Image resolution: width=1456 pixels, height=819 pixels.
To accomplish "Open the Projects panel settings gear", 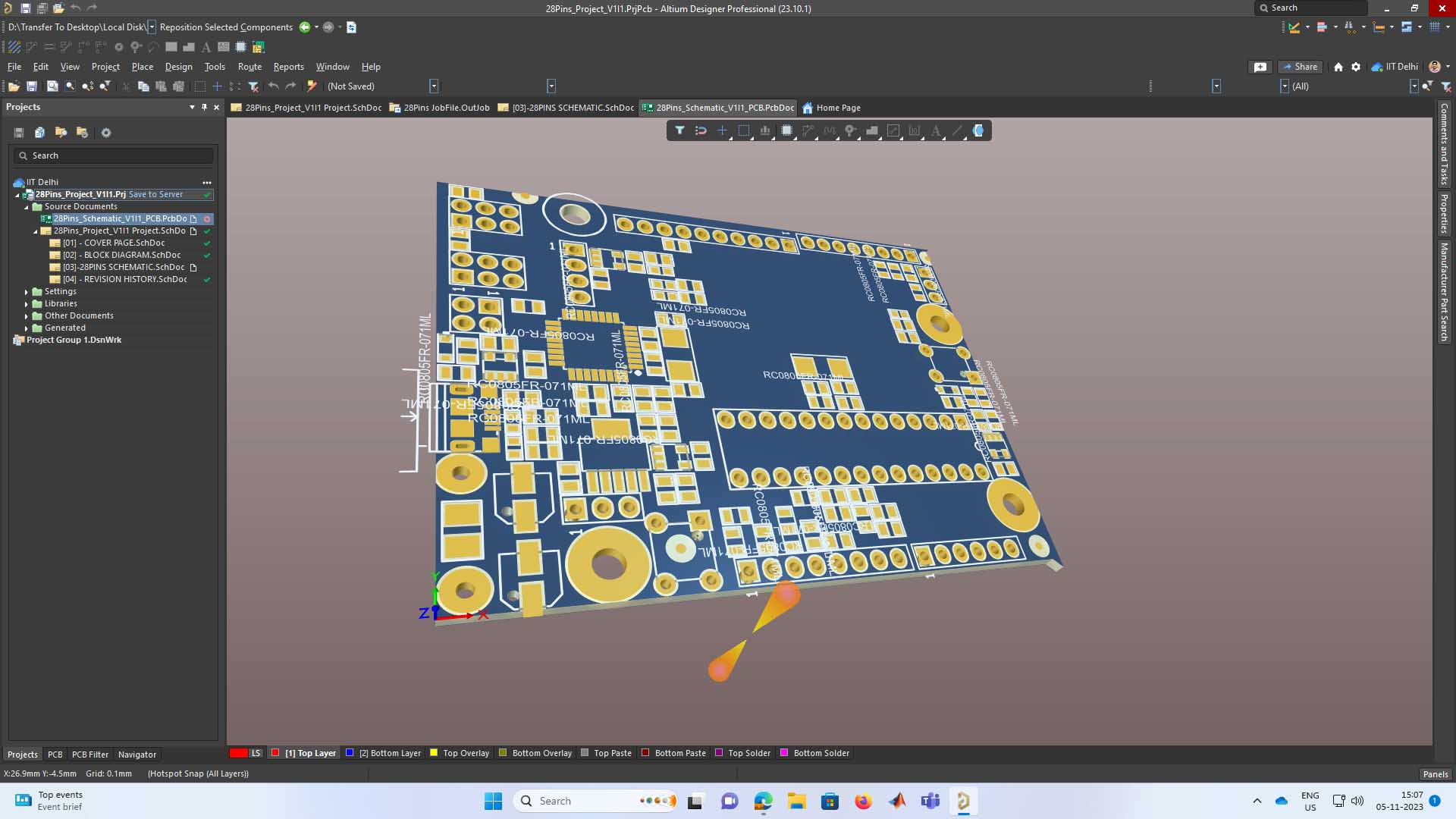I will coord(106,133).
